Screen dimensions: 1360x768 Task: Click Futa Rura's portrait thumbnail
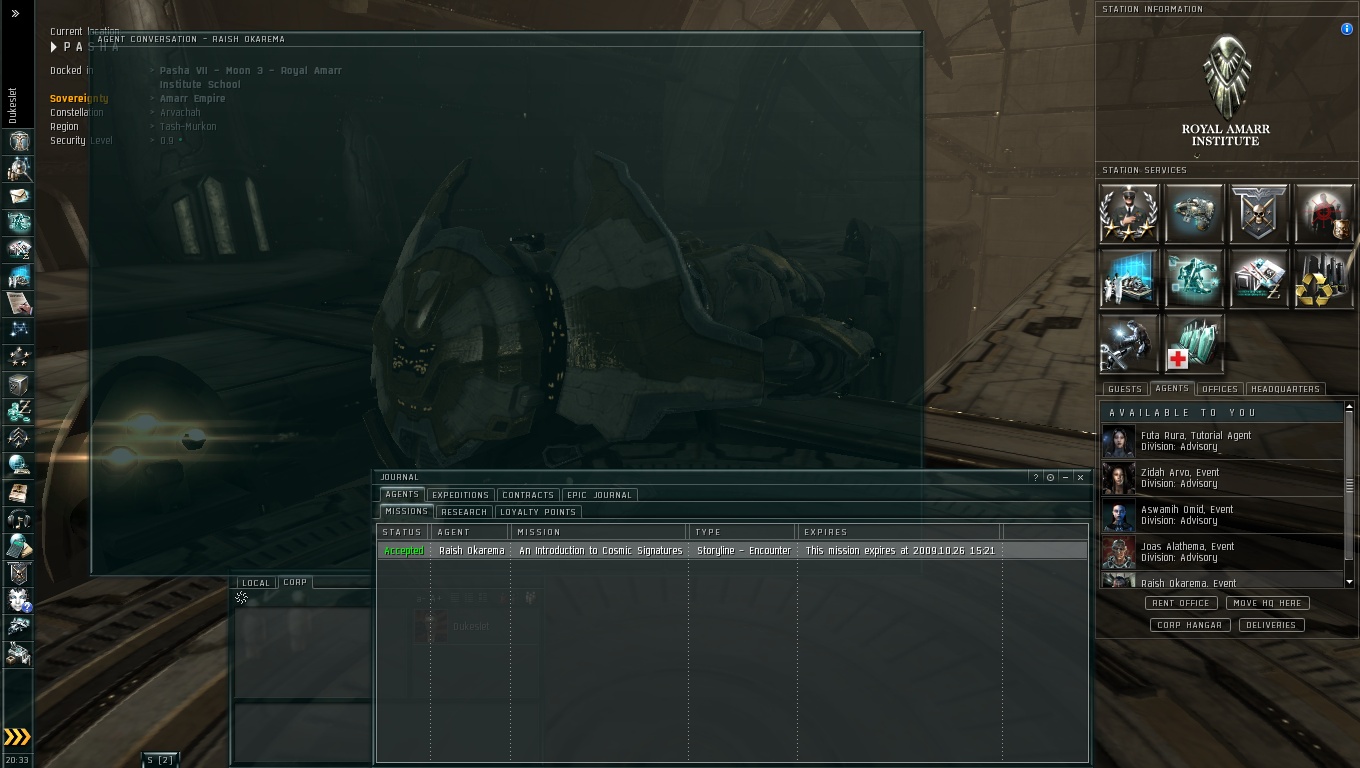1118,441
